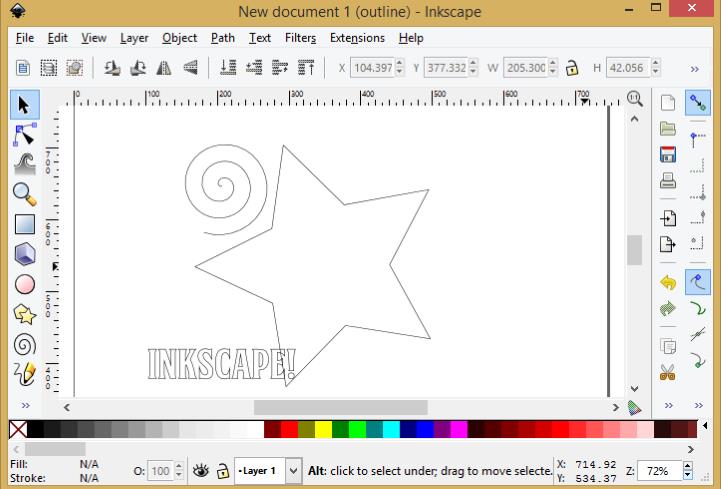Toggle enable snapping button
The width and height of the screenshot is (721, 489).
698,102
